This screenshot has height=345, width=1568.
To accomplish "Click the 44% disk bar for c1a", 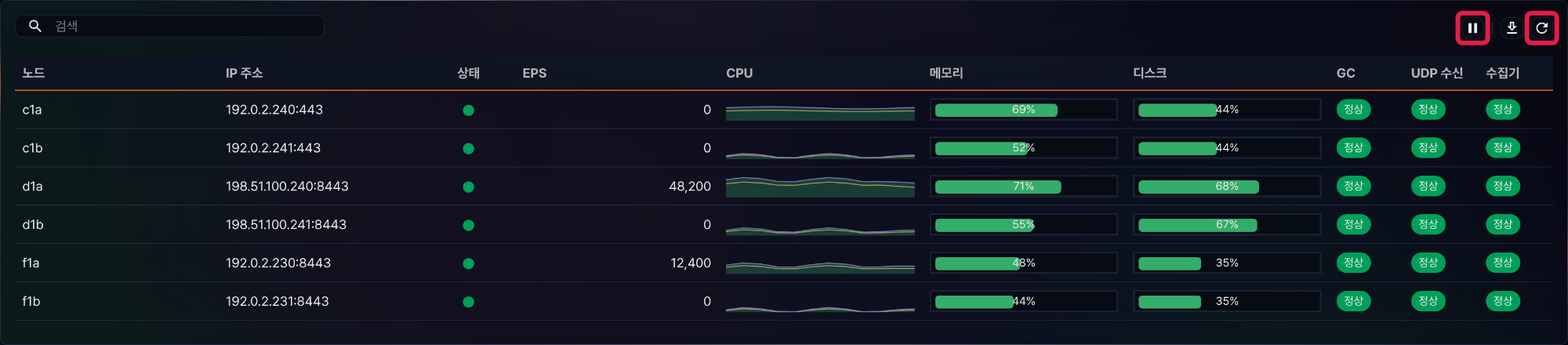I will click(1227, 110).
